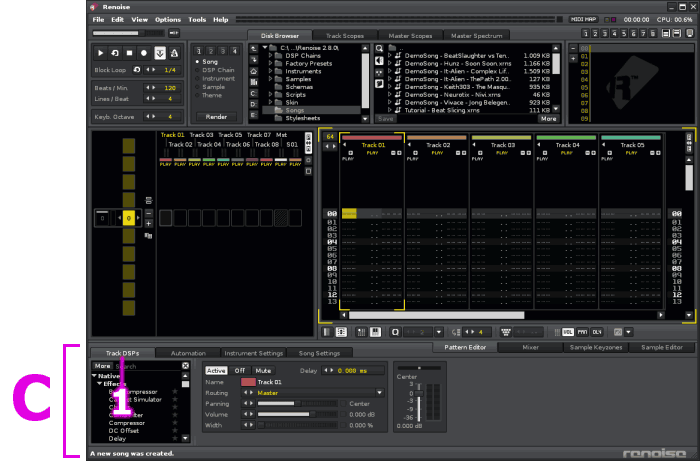
Task: Click the minus icon in pattern sequencer
Action: 149,213
